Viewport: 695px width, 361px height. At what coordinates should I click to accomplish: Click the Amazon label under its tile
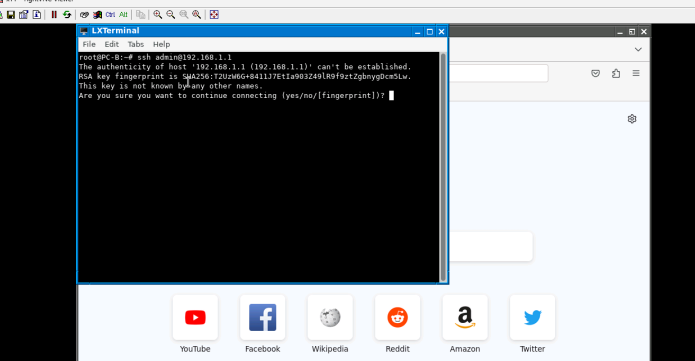click(x=465, y=349)
